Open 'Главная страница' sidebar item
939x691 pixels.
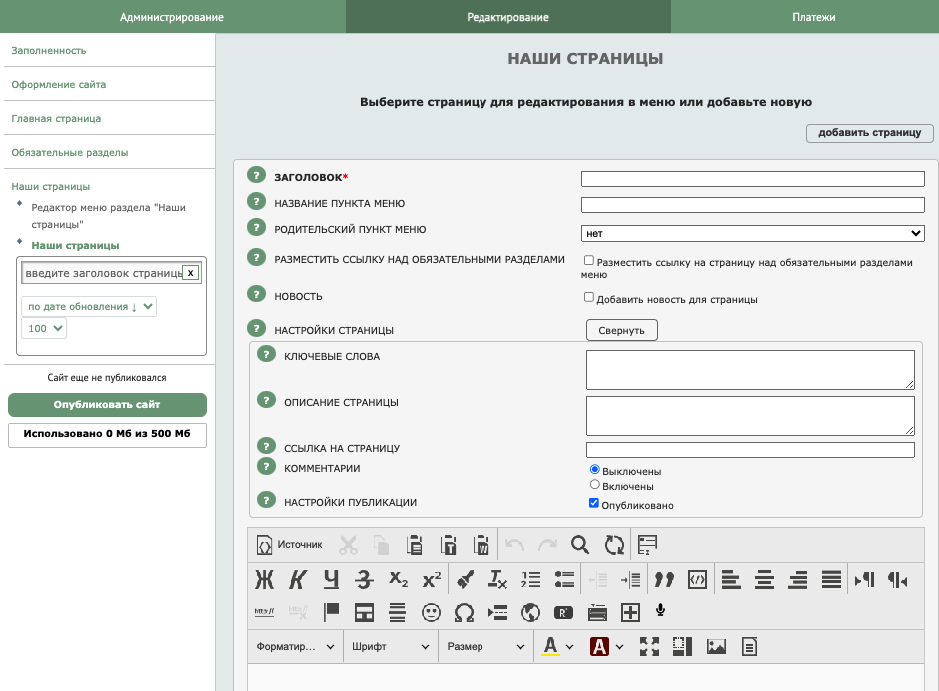56,119
